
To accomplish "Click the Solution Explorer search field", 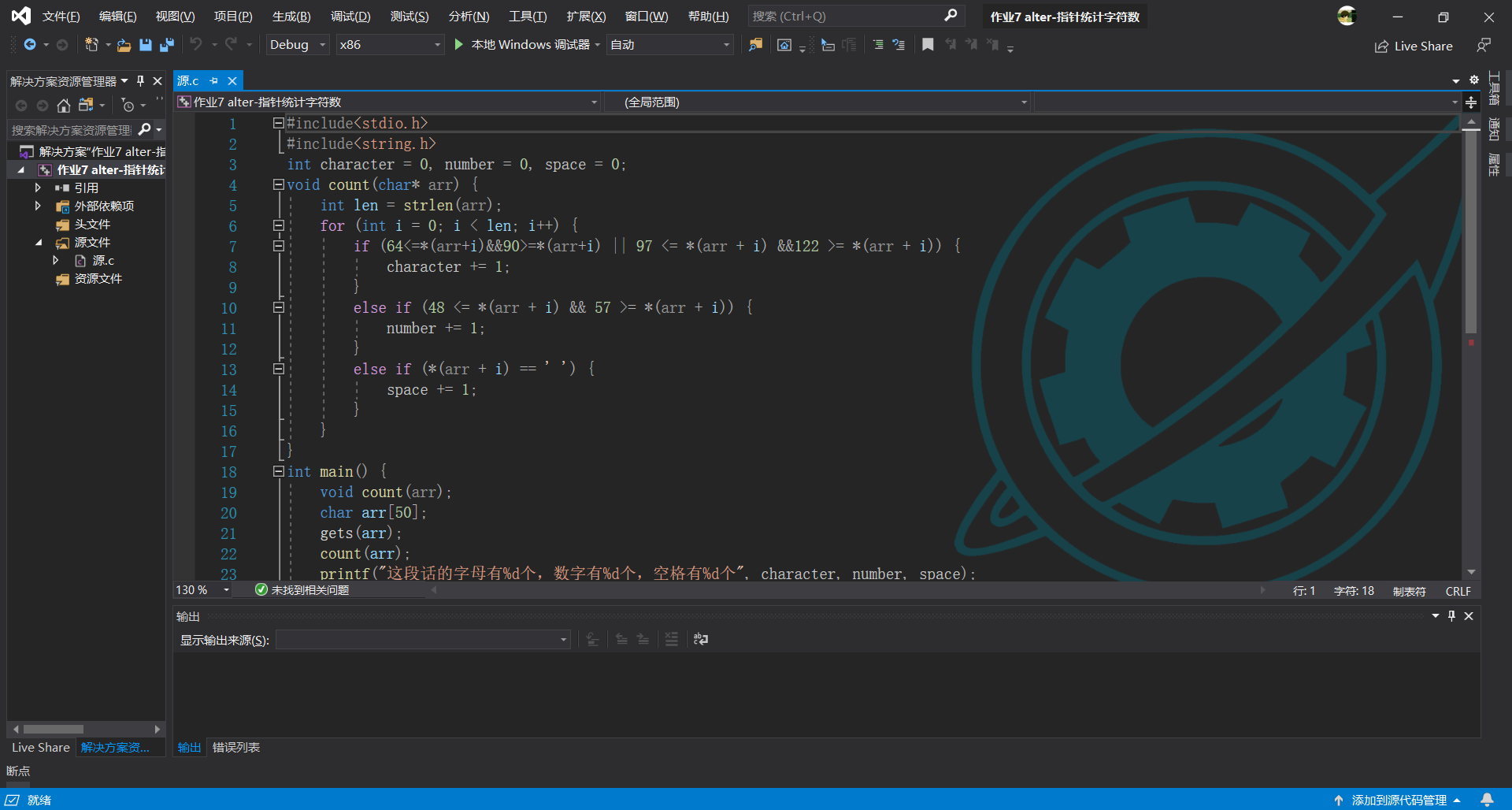I will click(x=71, y=129).
